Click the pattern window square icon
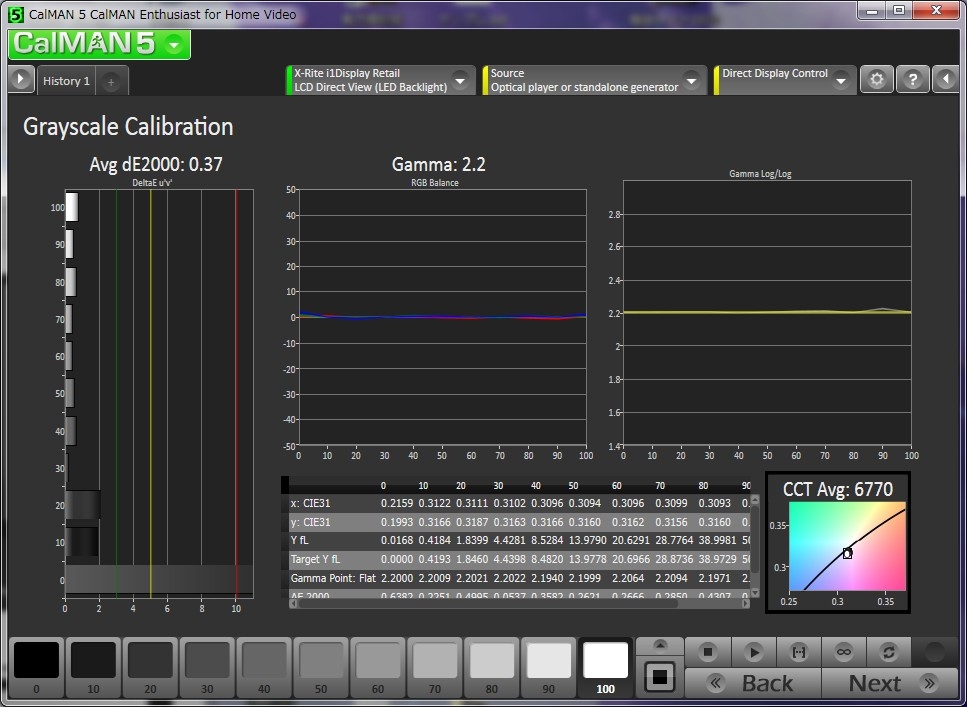Screen dimensions: 967x707 pyautogui.click(x=658, y=677)
